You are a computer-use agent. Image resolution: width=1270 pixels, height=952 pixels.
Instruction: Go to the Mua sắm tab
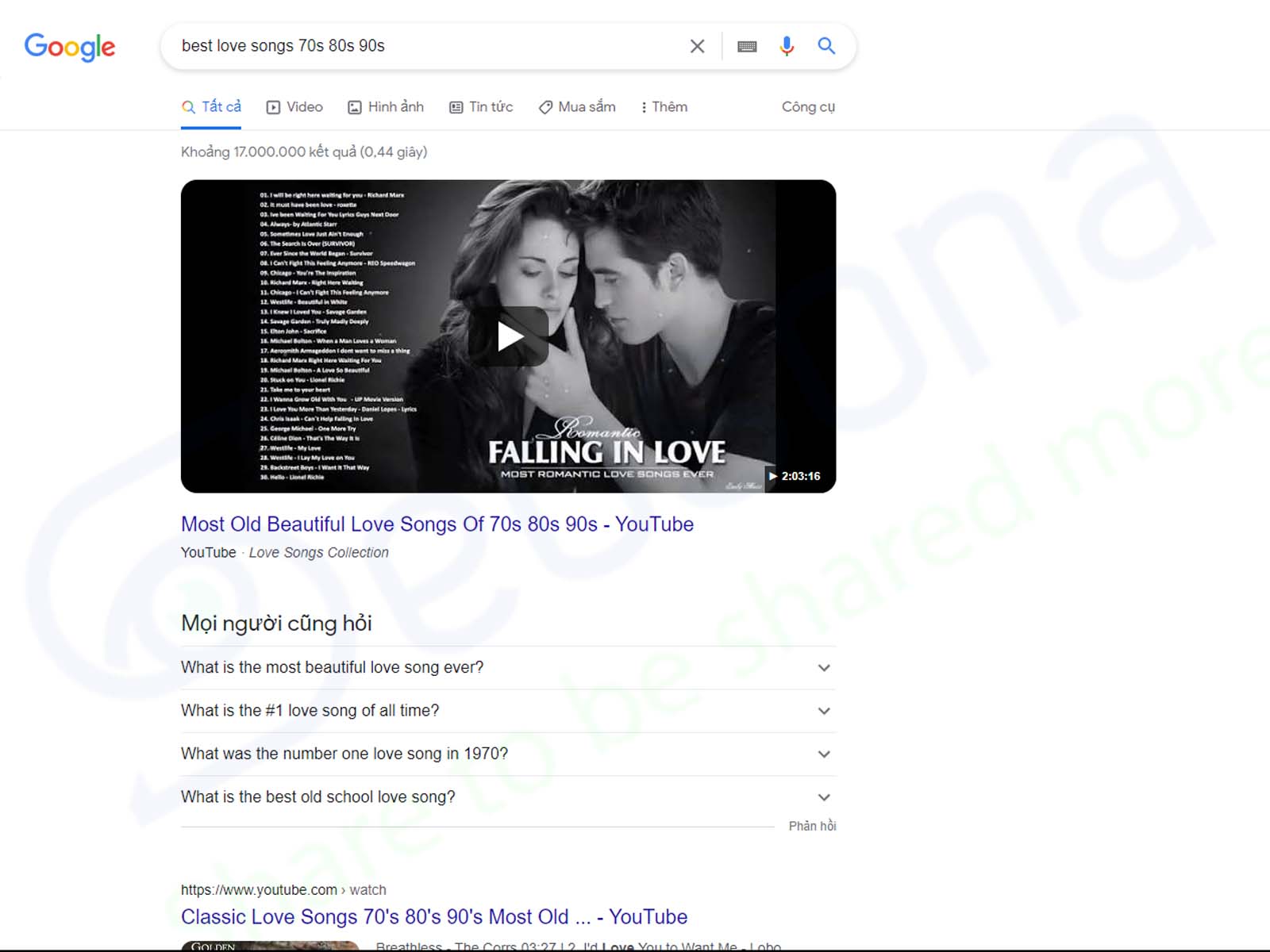coord(577,107)
